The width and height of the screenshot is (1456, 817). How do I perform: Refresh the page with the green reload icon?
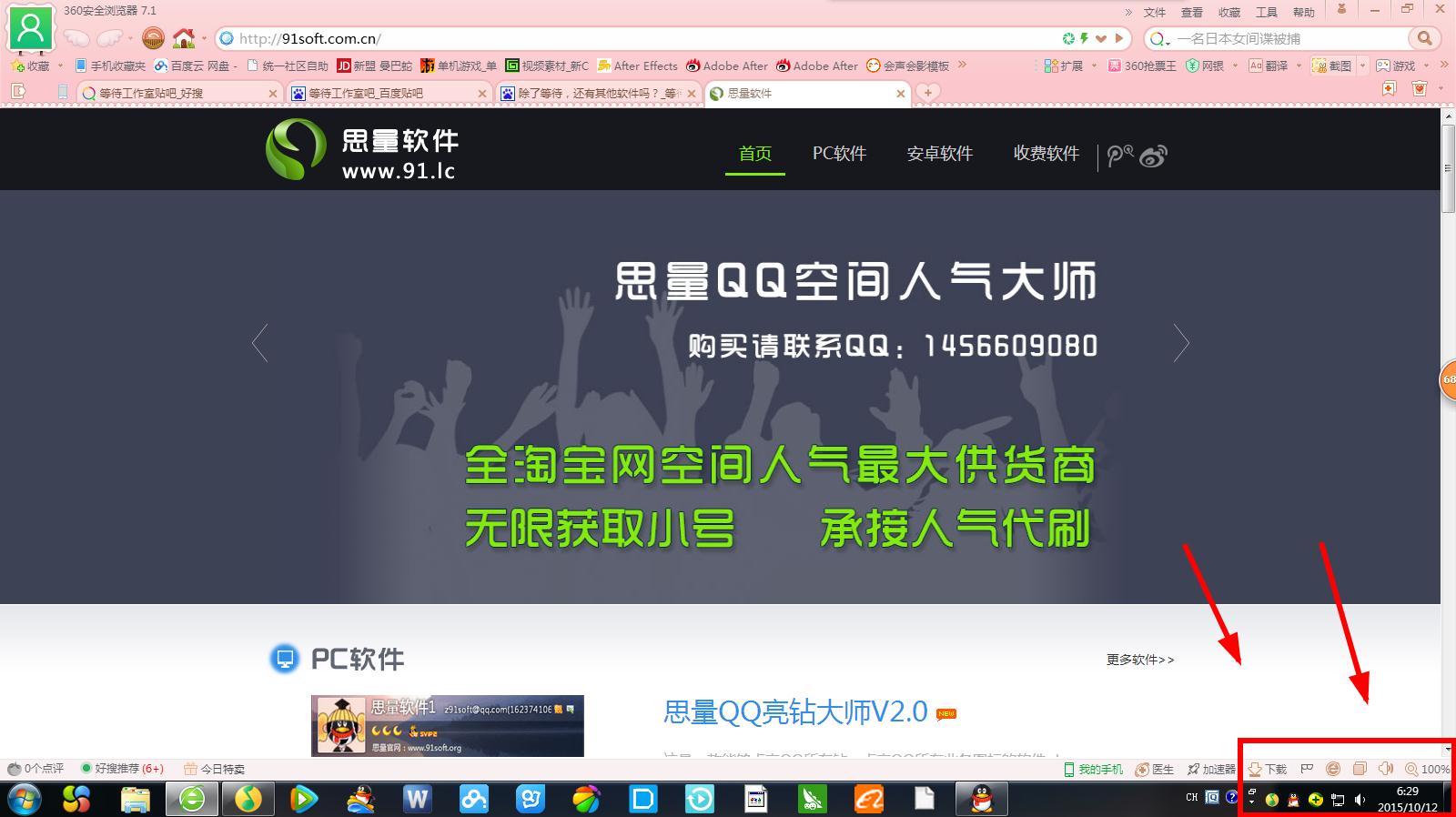pos(1068,38)
